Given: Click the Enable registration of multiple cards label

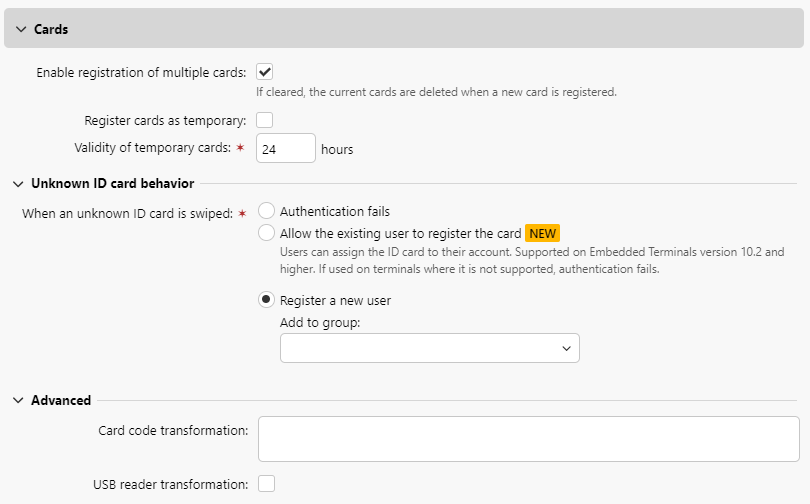Looking at the screenshot, I should point(141,73).
